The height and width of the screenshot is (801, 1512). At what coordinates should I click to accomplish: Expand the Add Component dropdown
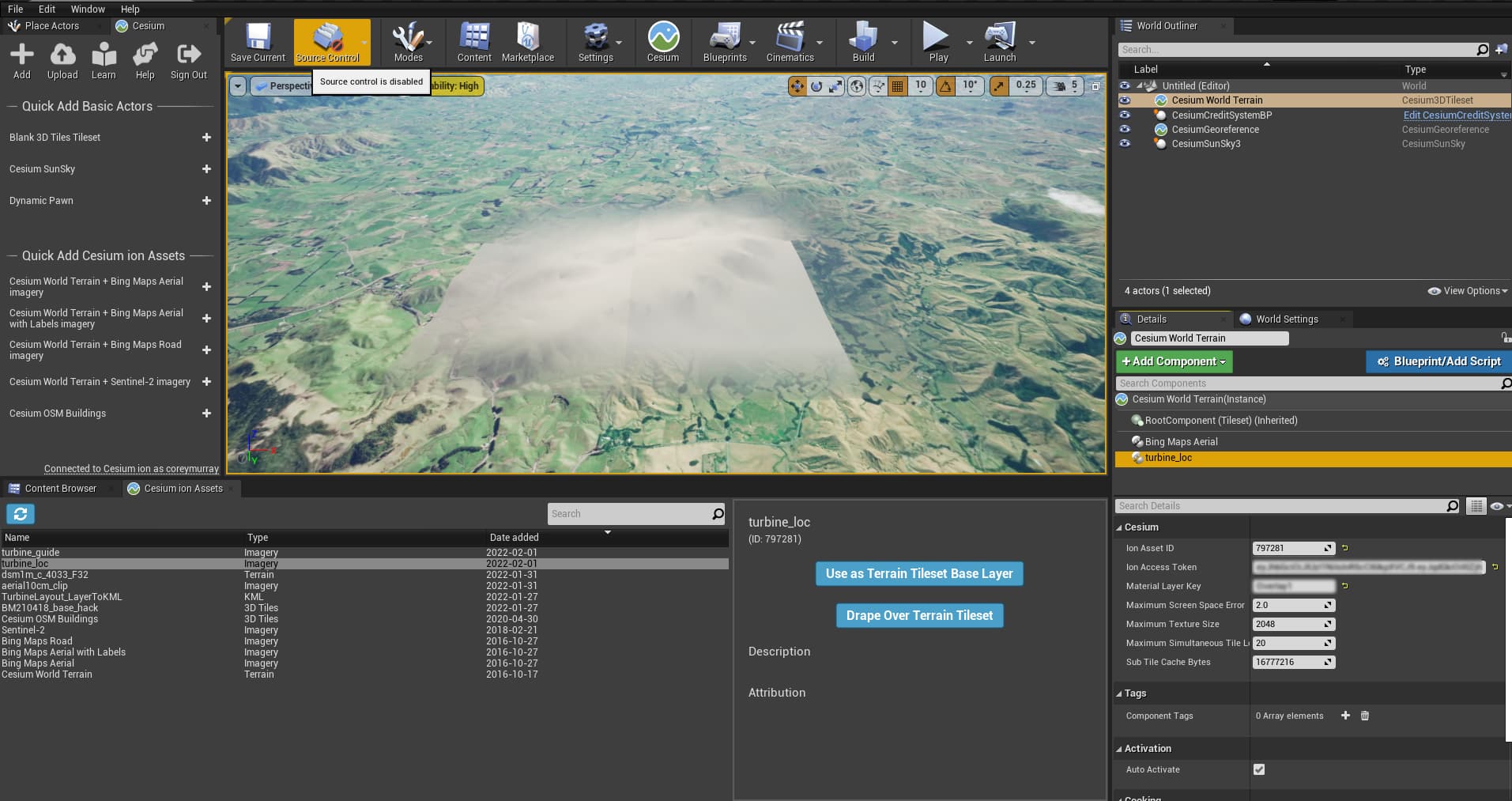pos(1174,361)
